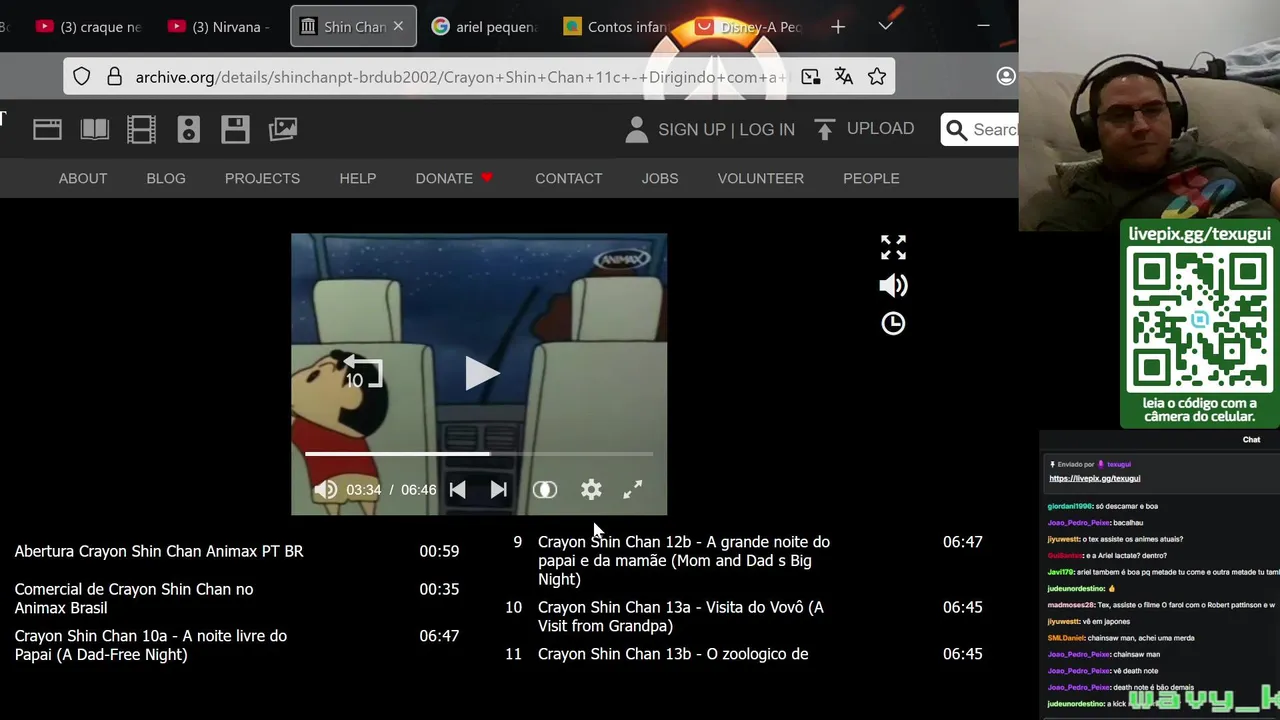Click the picture-in-picture icon in address bar
This screenshot has width=1280, height=720.
click(x=810, y=77)
